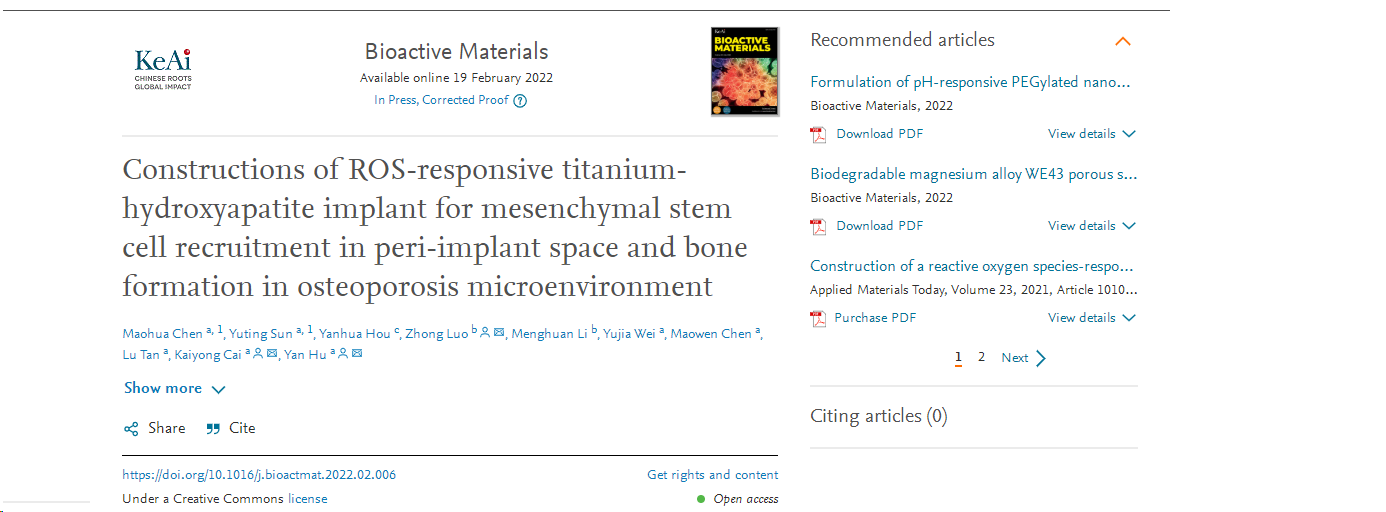The image size is (1386, 512).
Task: Click the Share icon
Action: 131,429
